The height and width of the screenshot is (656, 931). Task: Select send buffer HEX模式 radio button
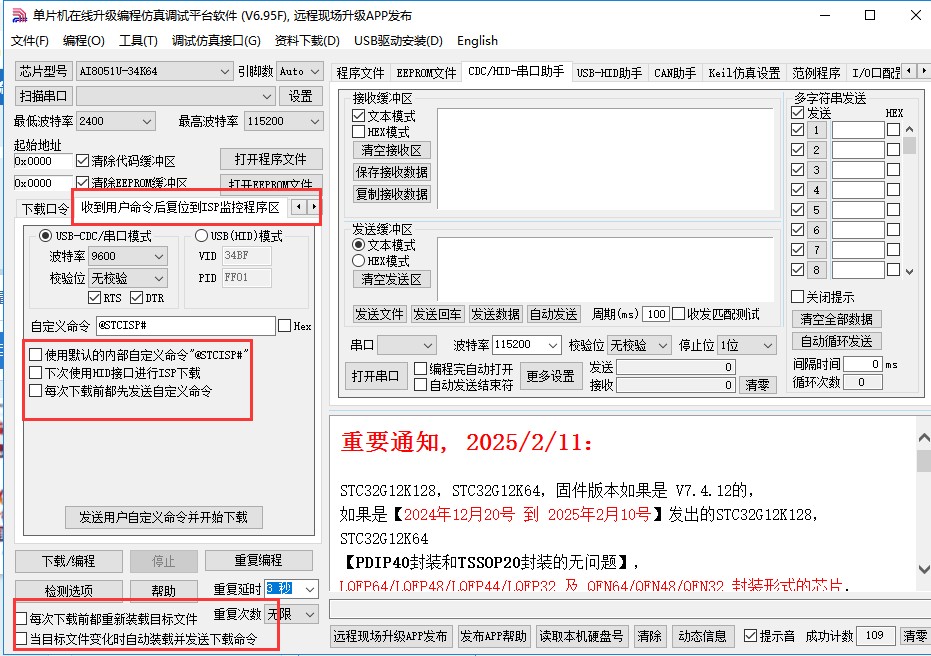tap(358, 261)
